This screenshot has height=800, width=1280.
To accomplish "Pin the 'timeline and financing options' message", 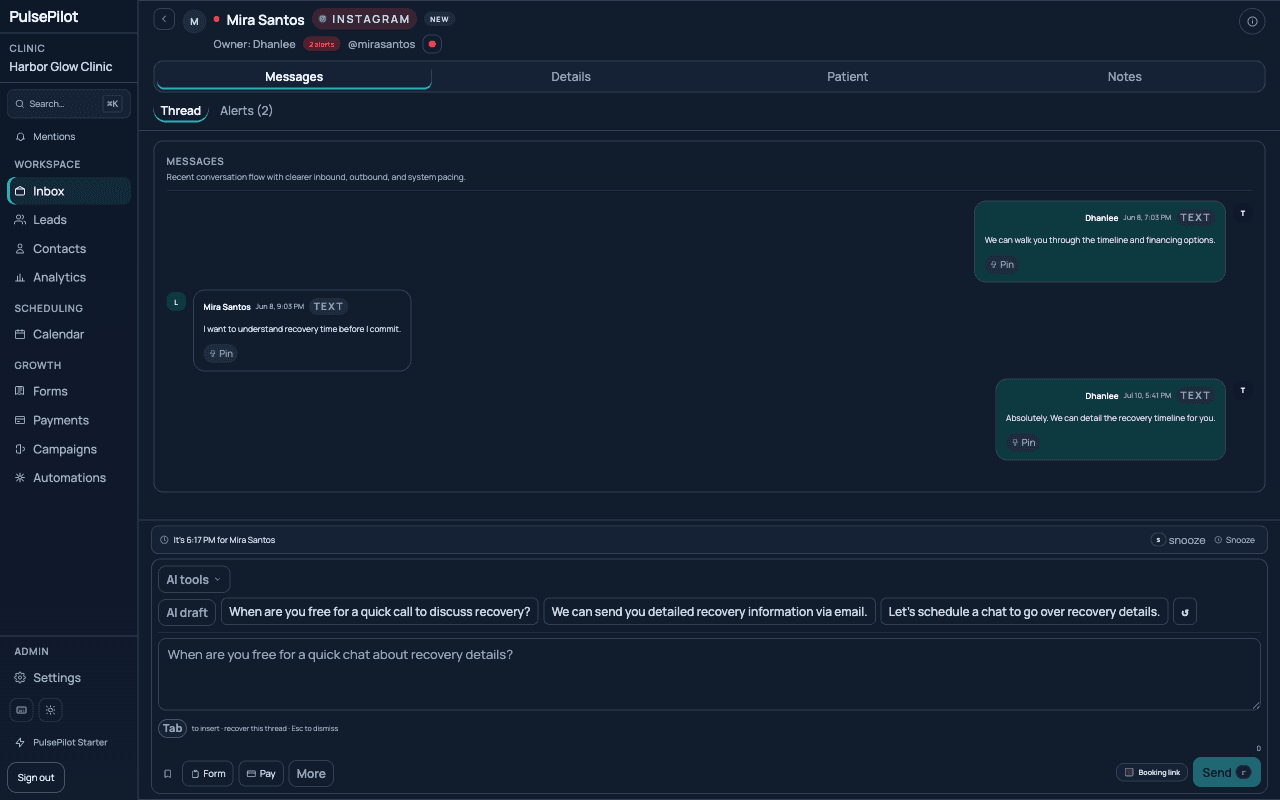I will [1002, 265].
